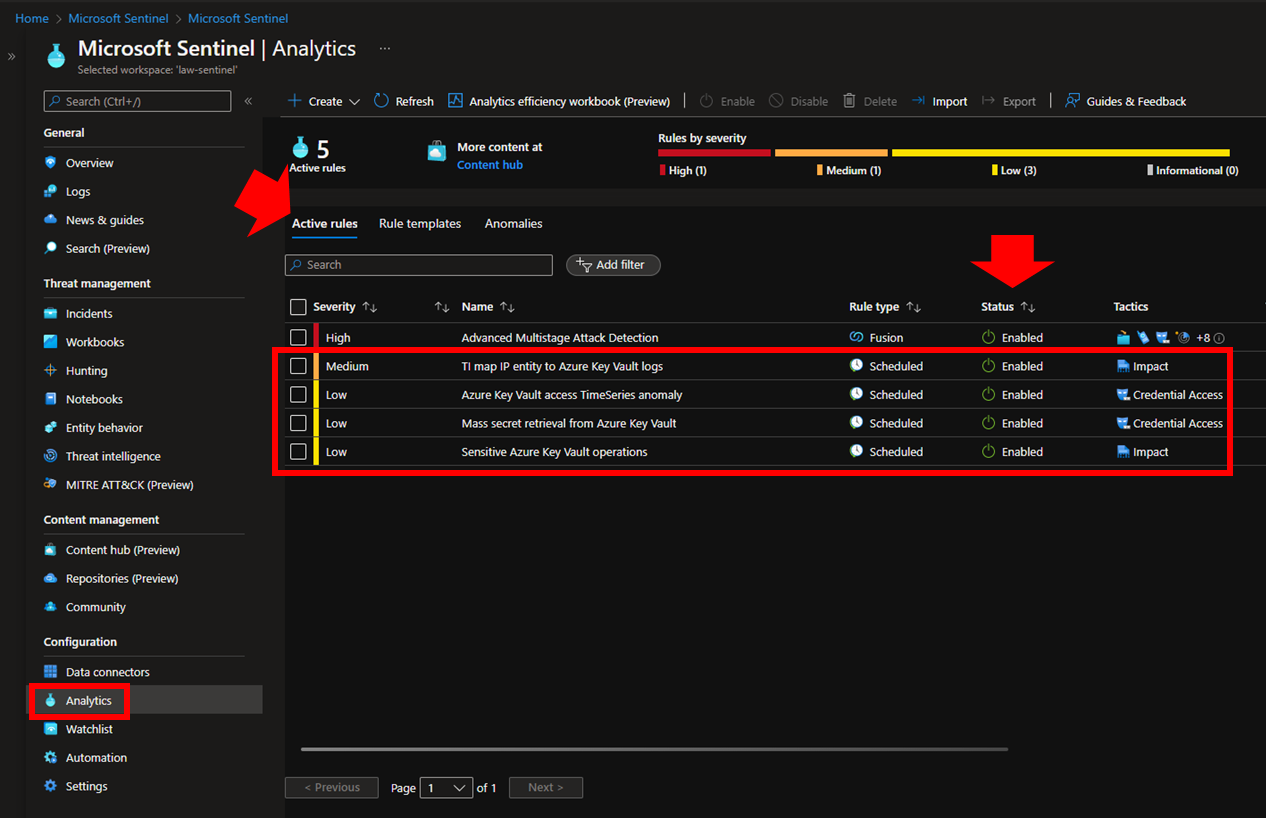This screenshot has width=1266, height=818.
Task: Open the page number dropdown
Action: (x=446, y=788)
